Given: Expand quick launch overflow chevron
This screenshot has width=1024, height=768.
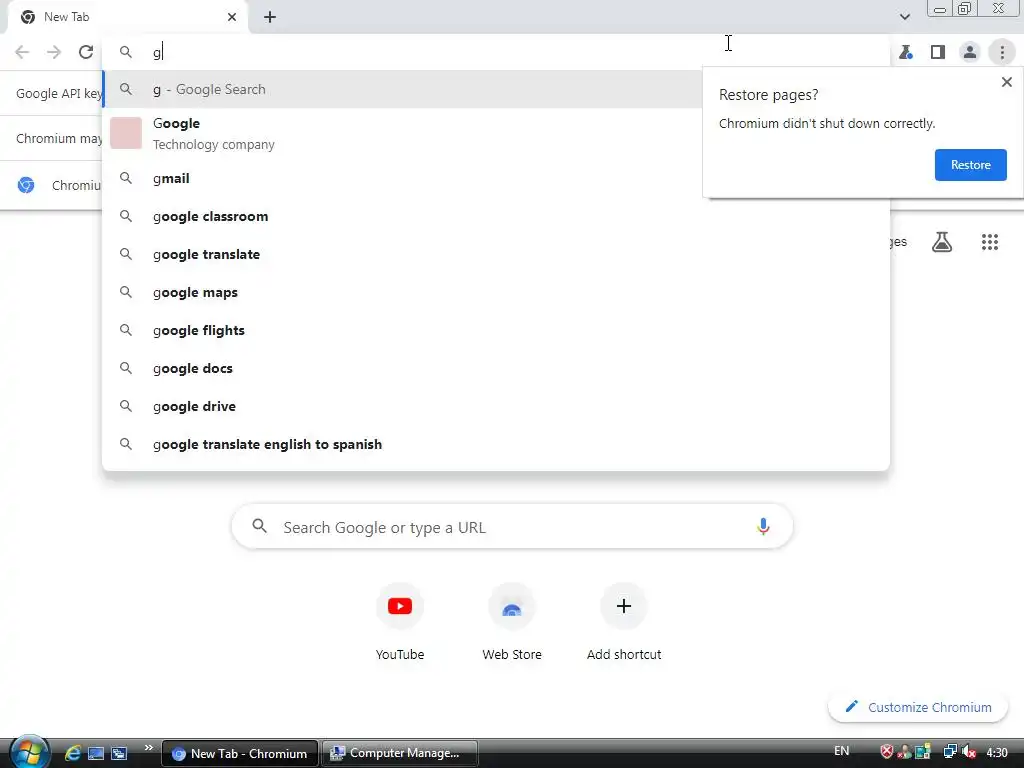Looking at the screenshot, I should [148, 748].
